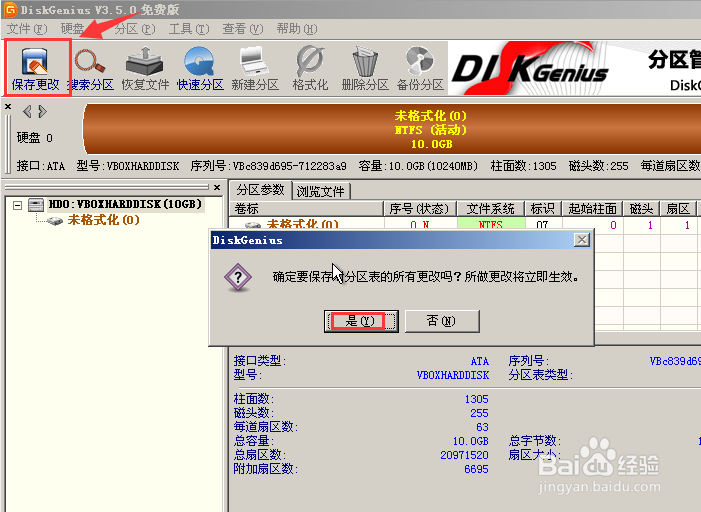Screen dimensions: 701x512
Task: Go to previous disk with left arrow
Action: pyautogui.click(x=27, y=111)
